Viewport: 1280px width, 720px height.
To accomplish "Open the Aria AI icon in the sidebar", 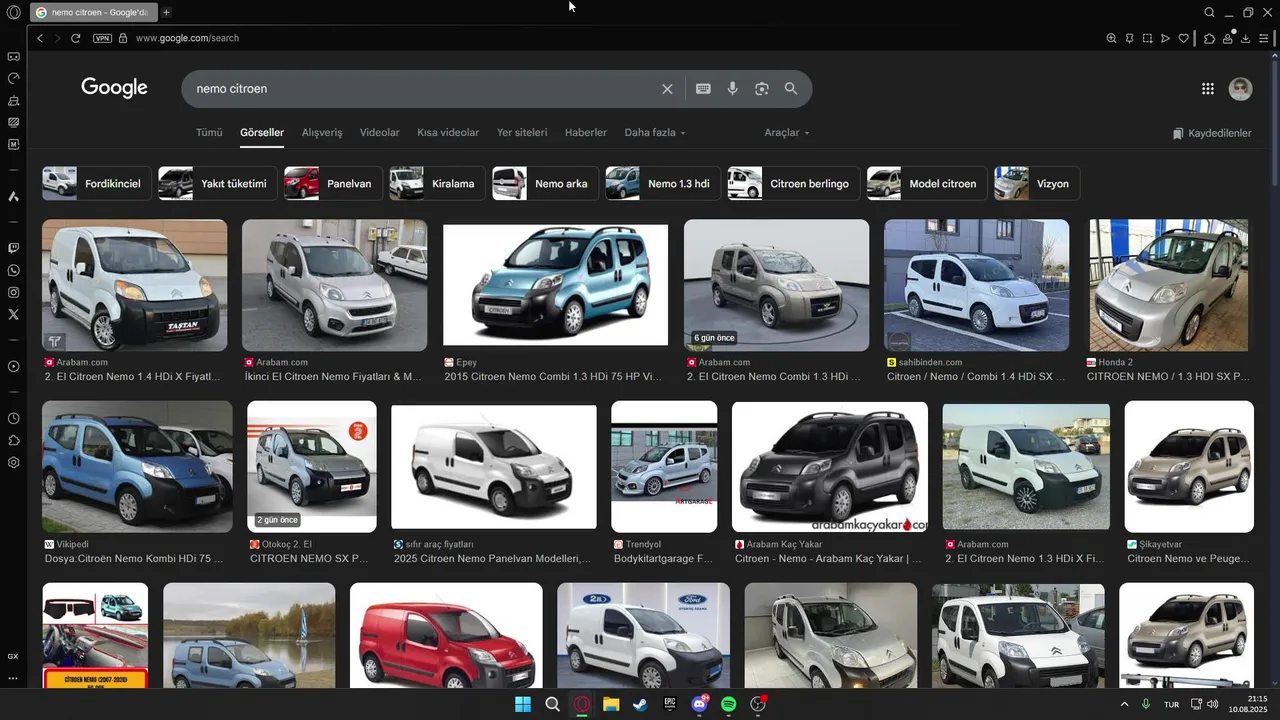I will click(13, 196).
